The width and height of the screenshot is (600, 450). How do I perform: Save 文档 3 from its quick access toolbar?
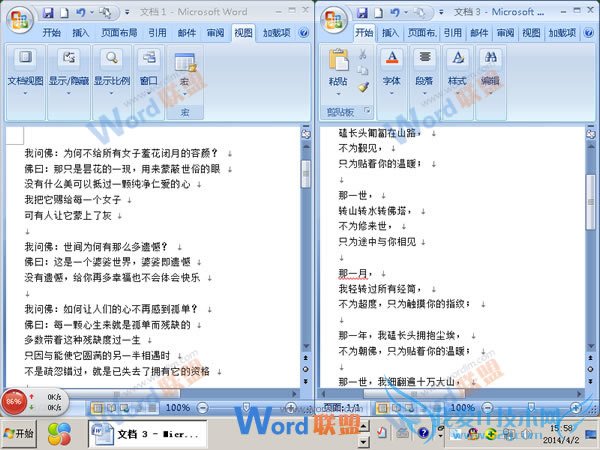tap(362, 13)
